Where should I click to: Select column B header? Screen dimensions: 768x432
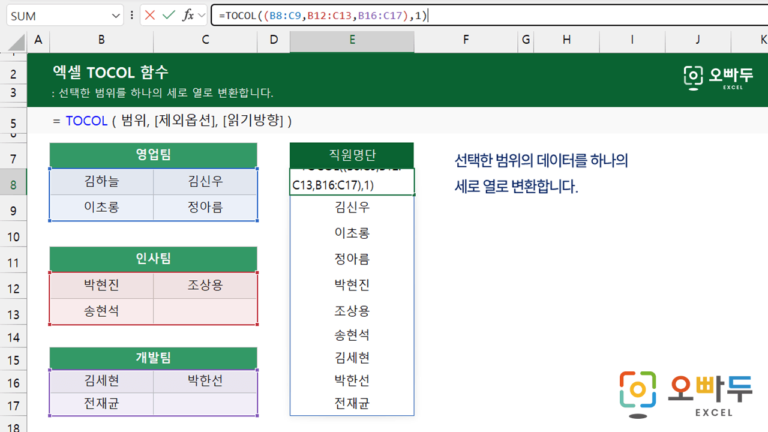(x=101, y=40)
